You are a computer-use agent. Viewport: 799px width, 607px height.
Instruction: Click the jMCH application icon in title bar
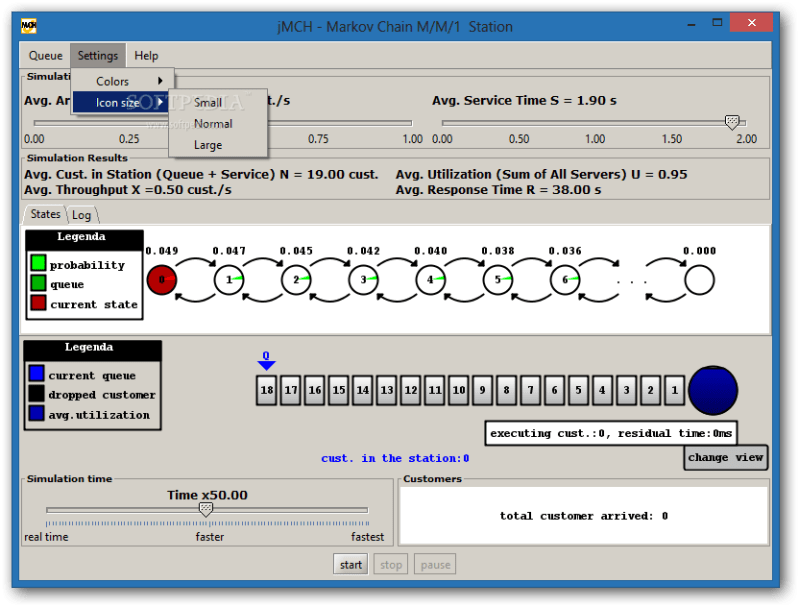click(x=29, y=25)
